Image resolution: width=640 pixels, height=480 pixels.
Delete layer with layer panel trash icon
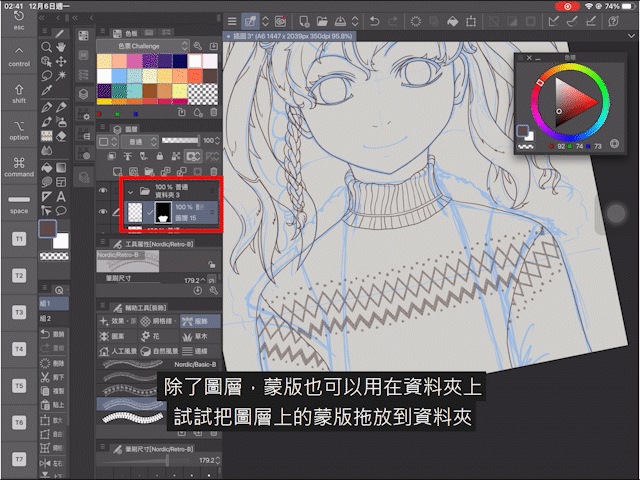click(213, 171)
